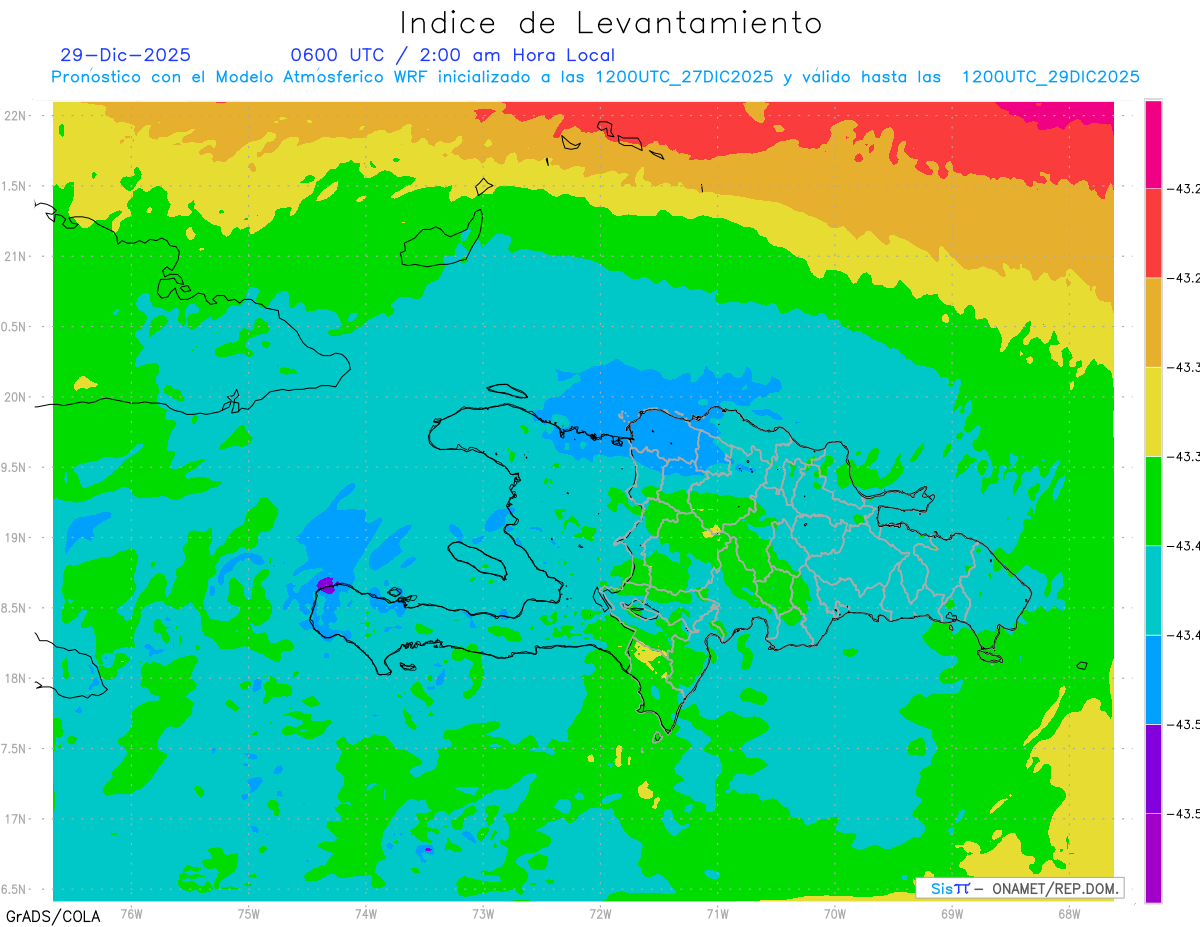Select the '73W' longitude label

tap(483, 913)
